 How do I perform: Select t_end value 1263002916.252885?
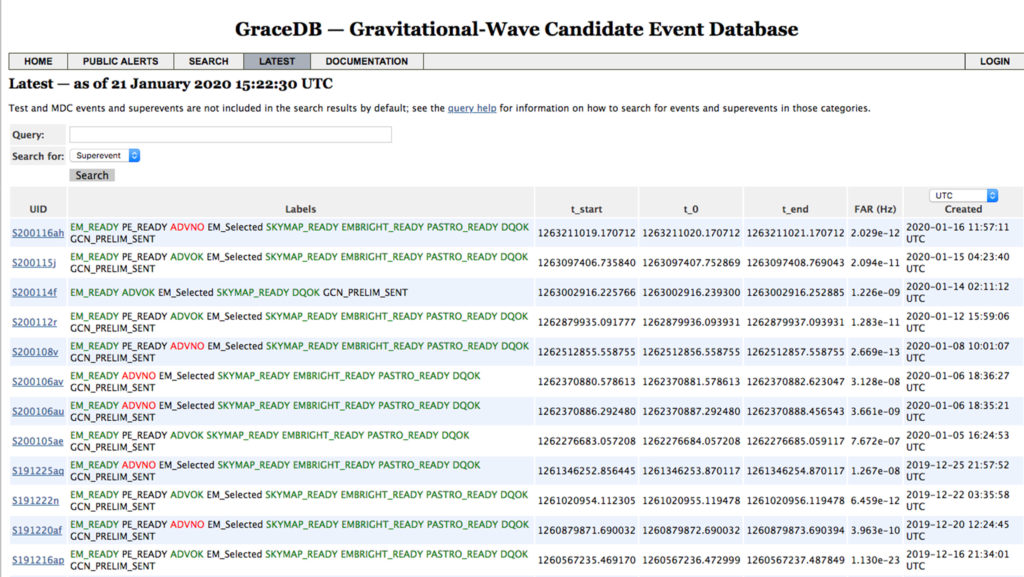(x=795, y=292)
